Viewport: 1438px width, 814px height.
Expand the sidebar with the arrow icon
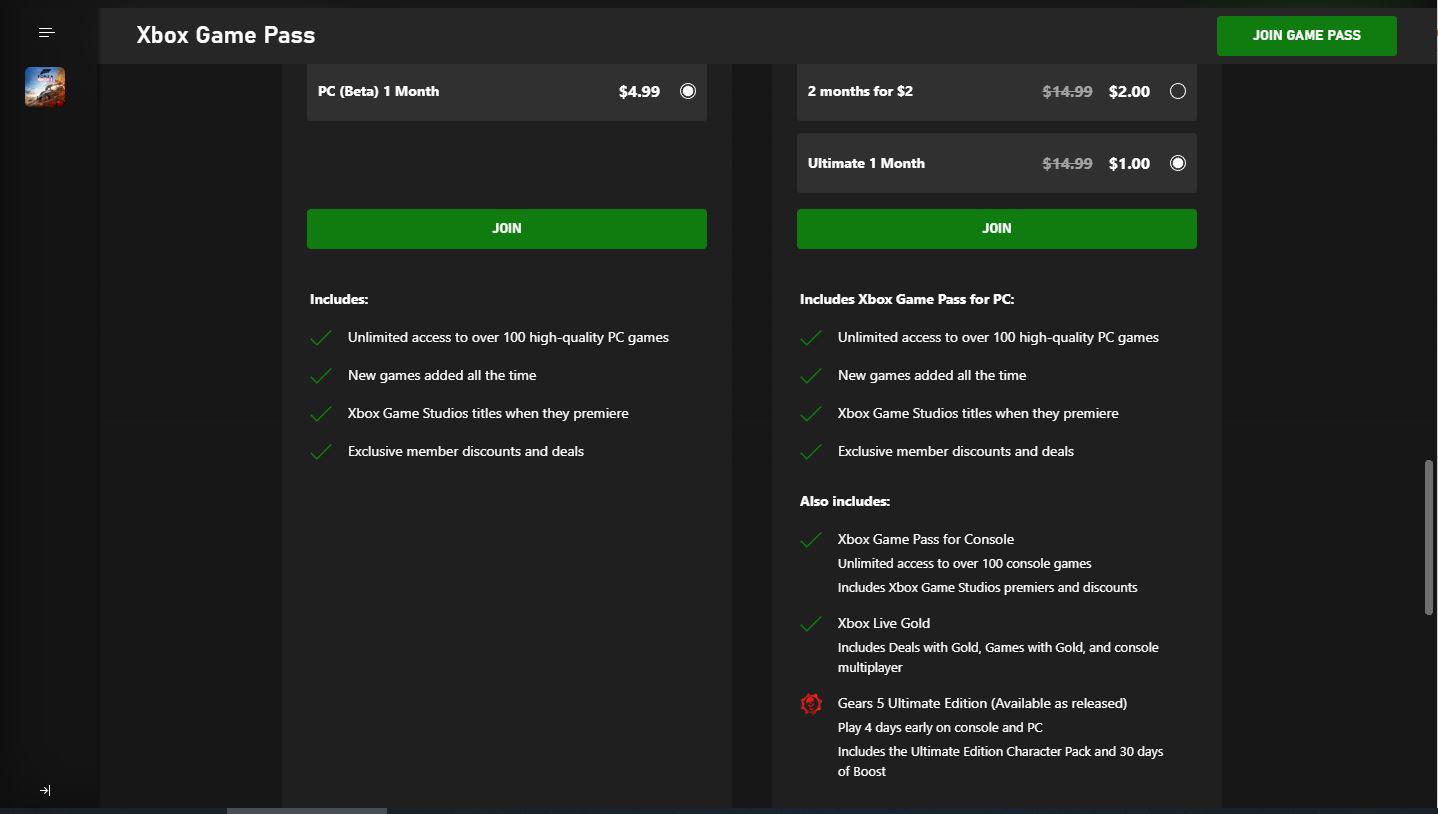(45, 791)
